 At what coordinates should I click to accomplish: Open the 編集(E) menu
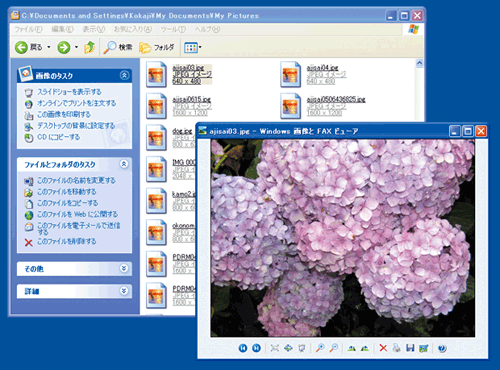tap(62, 29)
